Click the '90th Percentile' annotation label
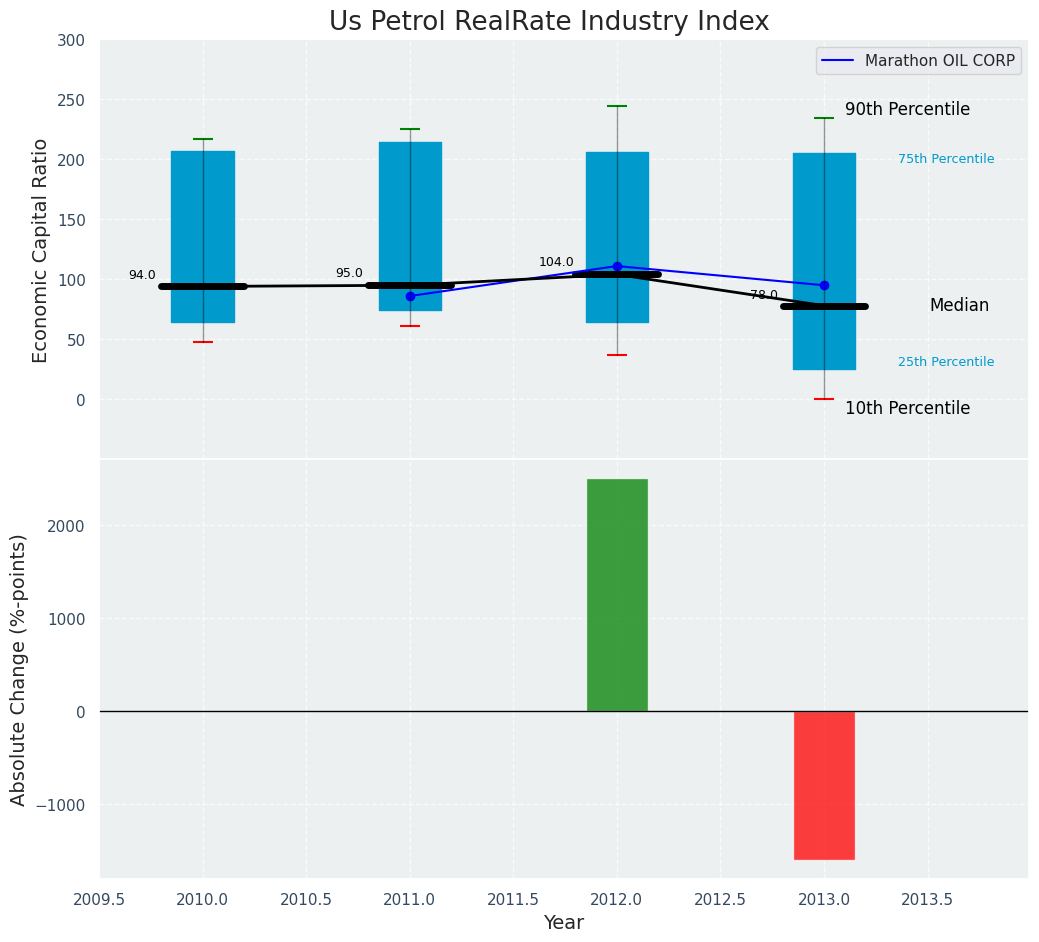The height and width of the screenshot is (942, 1039). (907, 109)
